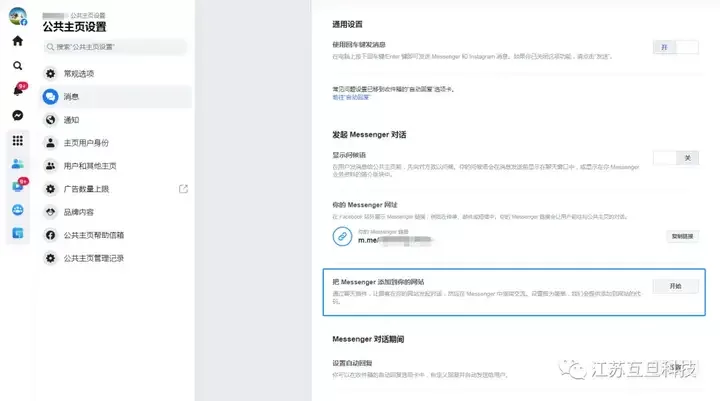Click the blue people/pages icon in rail
The image size is (720, 401).
point(17,164)
